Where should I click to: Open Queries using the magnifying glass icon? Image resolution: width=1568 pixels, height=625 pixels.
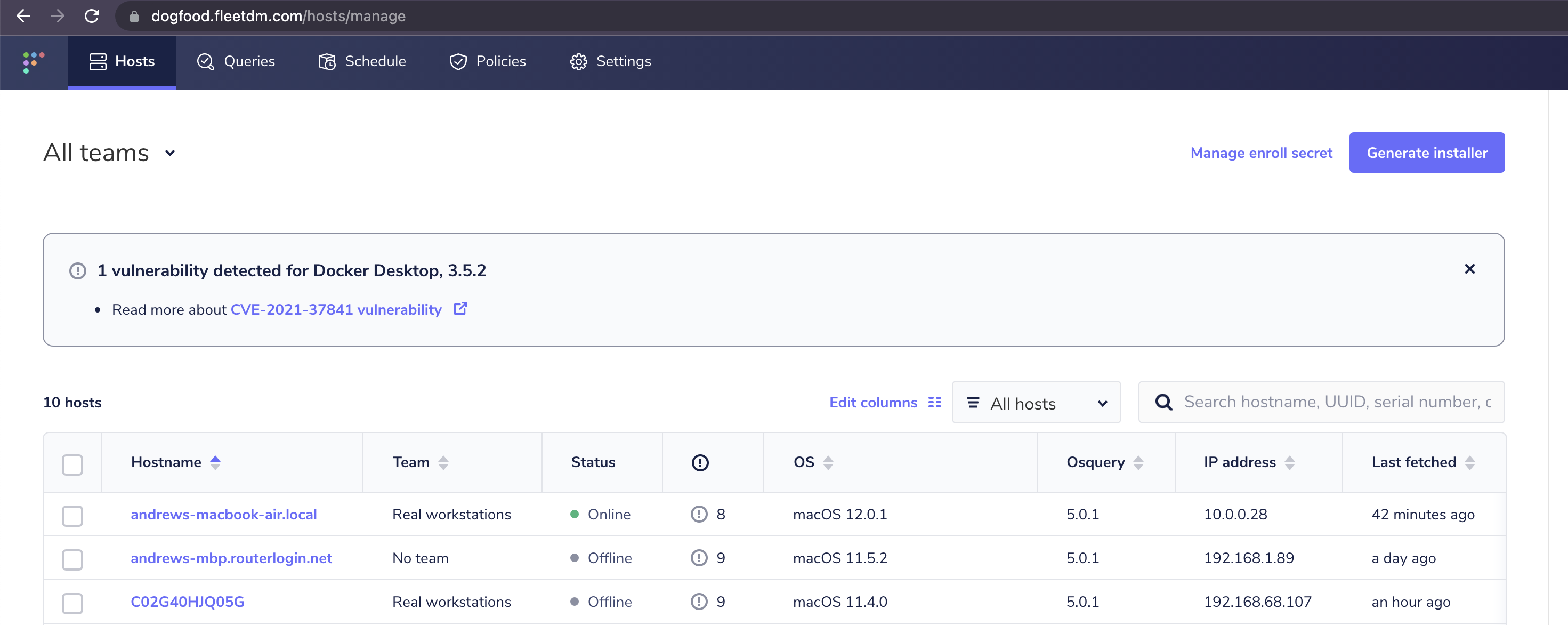click(205, 61)
